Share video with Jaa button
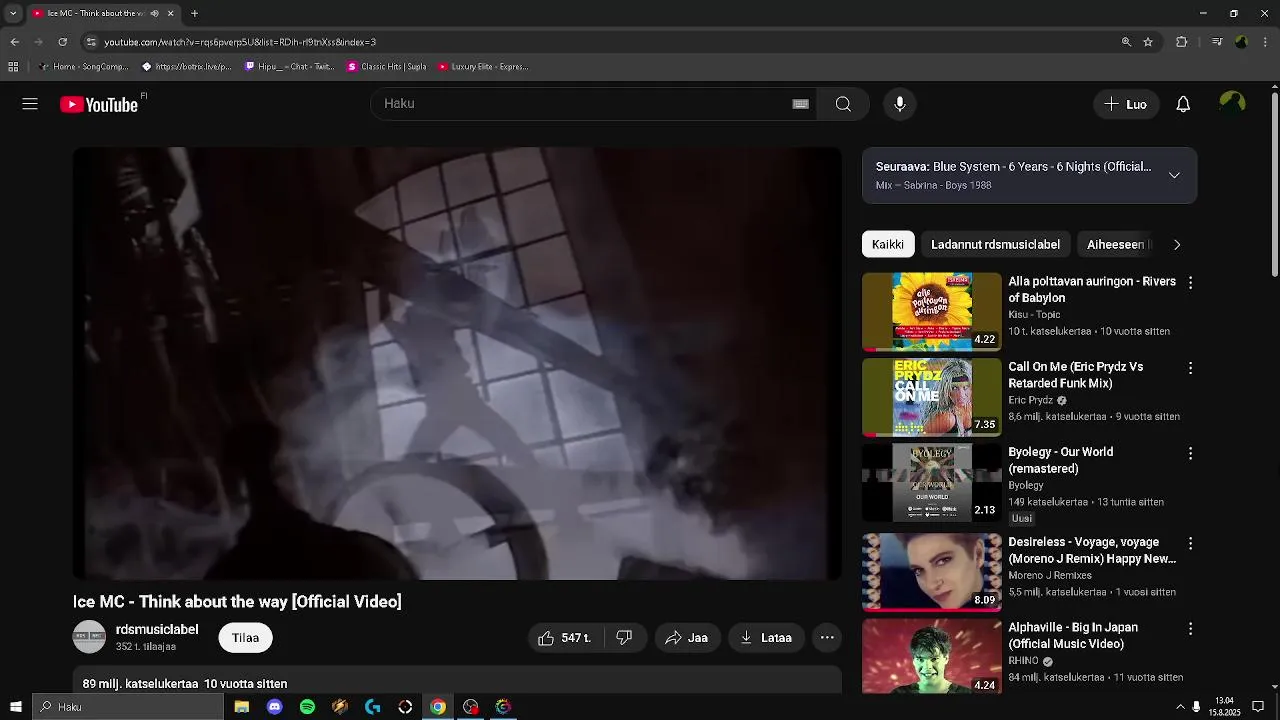 click(x=687, y=638)
